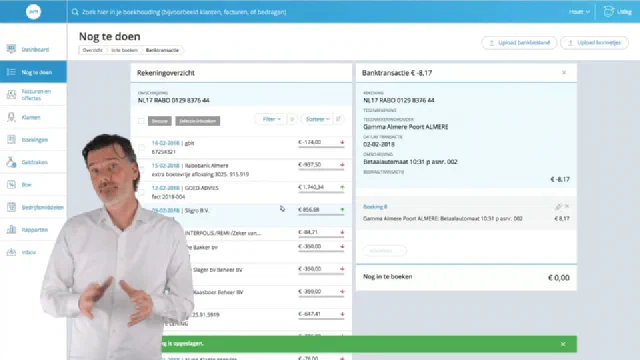Image resolution: width=640 pixels, height=360 pixels.
Task: Click the € 0,00 Nog in te boeken amount
Action: tap(558, 278)
